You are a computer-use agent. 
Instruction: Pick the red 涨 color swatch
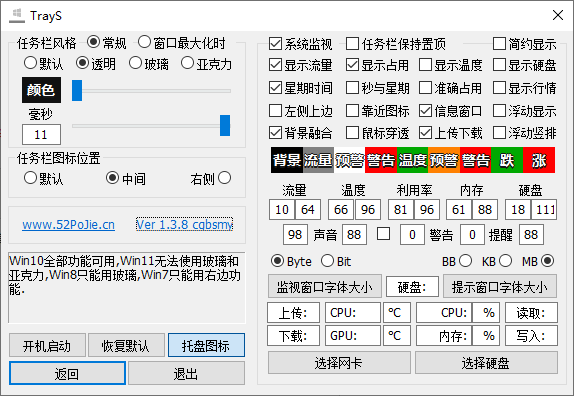(539, 160)
